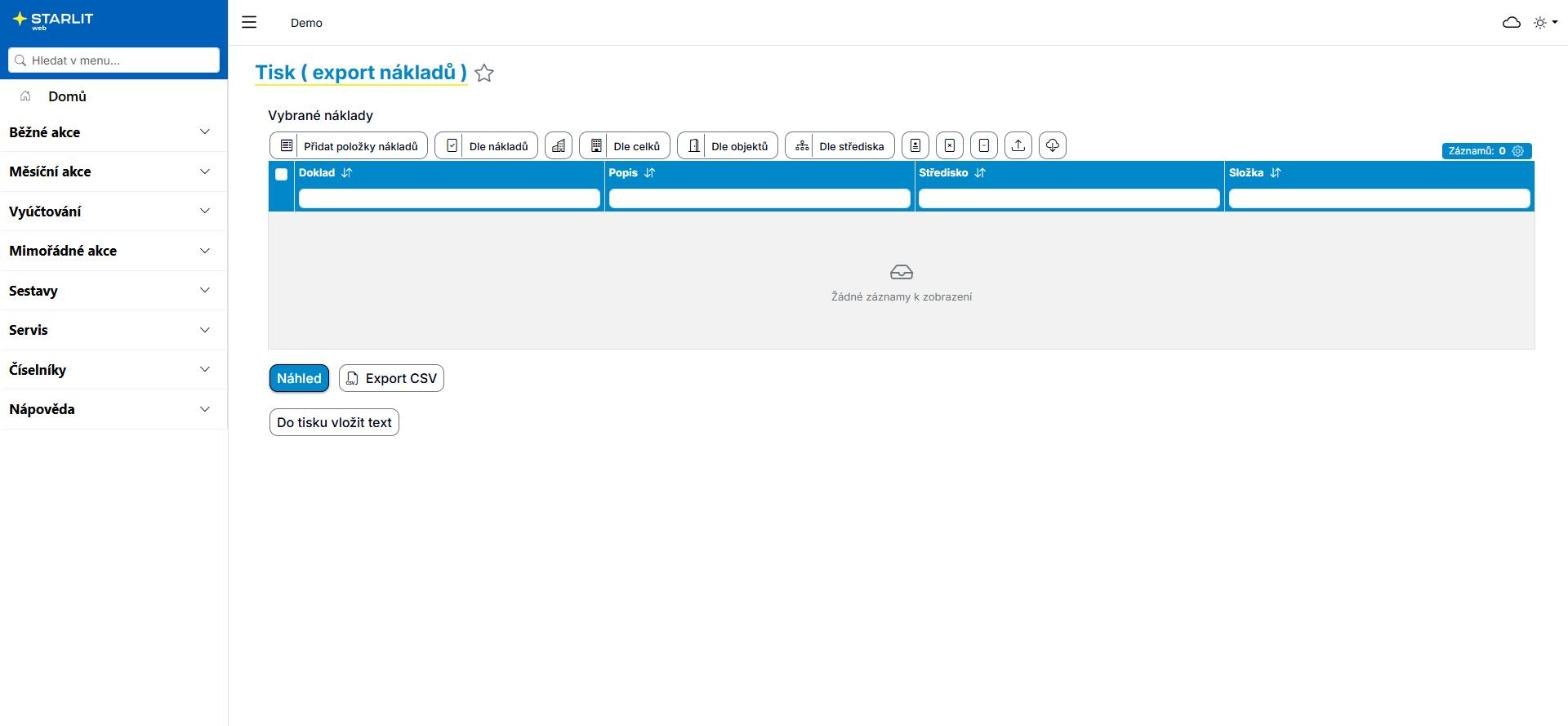Click the buildings icon toolbar button
The height and width of the screenshot is (726, 1568).
click(x=558, y=146)
